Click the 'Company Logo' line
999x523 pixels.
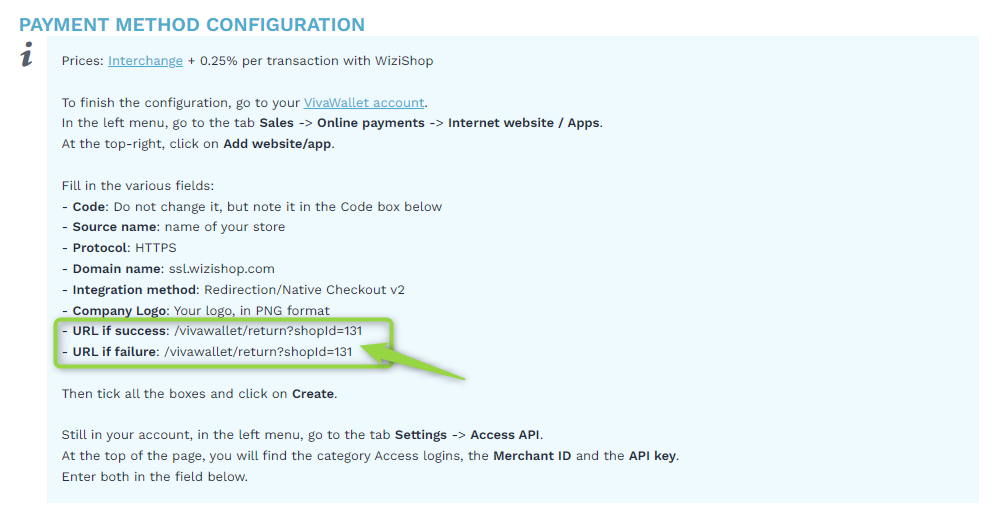point(196,311)
